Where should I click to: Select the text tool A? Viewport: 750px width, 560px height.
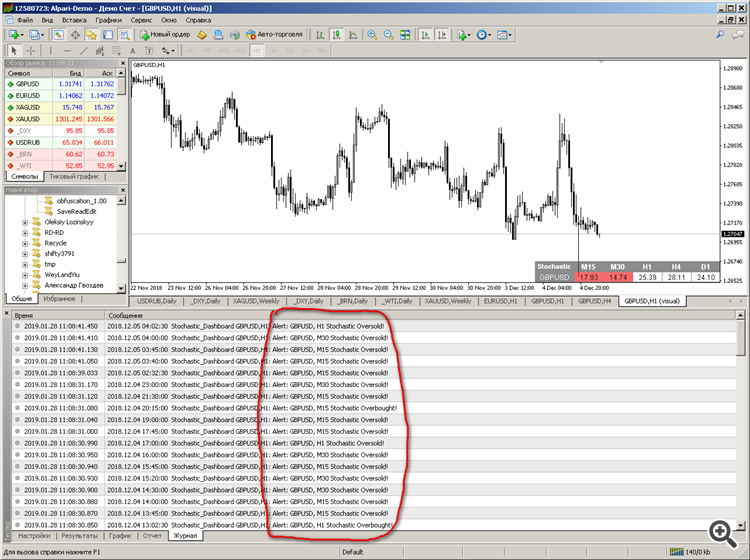coord(132,51)
